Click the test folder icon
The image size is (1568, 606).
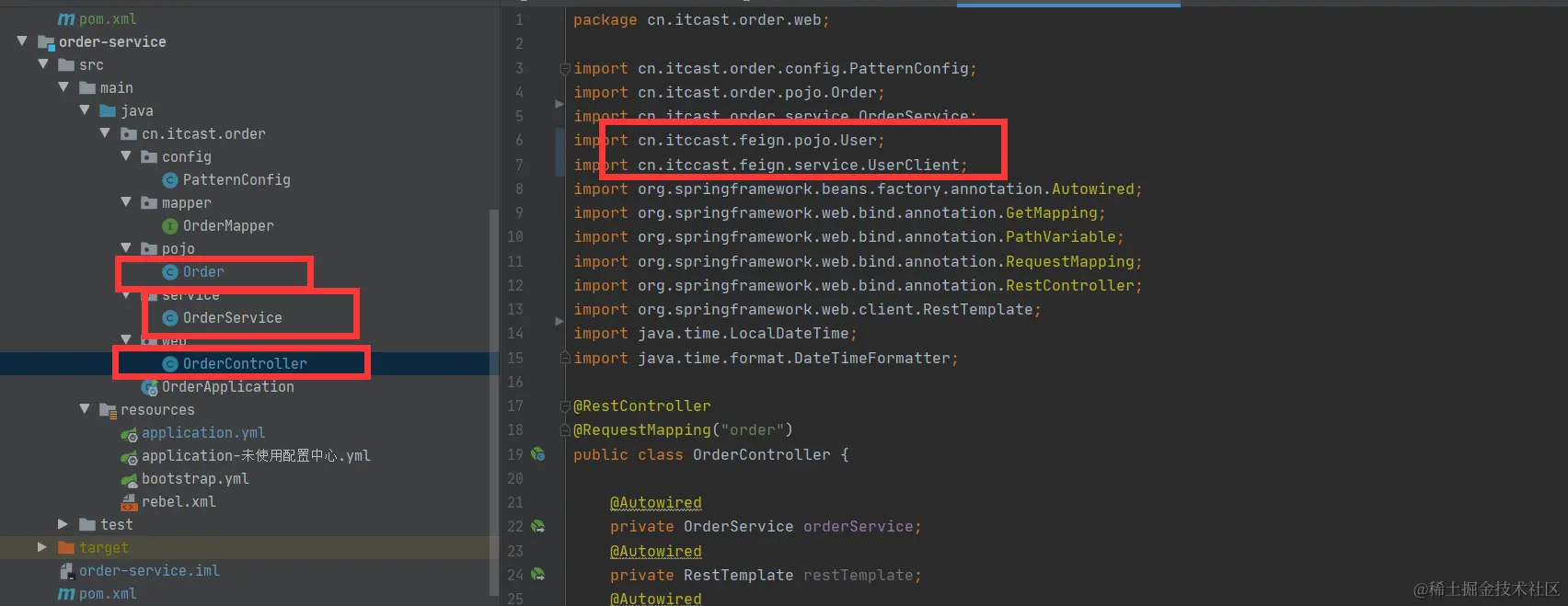pyautogui.click(x=87, y=525)
